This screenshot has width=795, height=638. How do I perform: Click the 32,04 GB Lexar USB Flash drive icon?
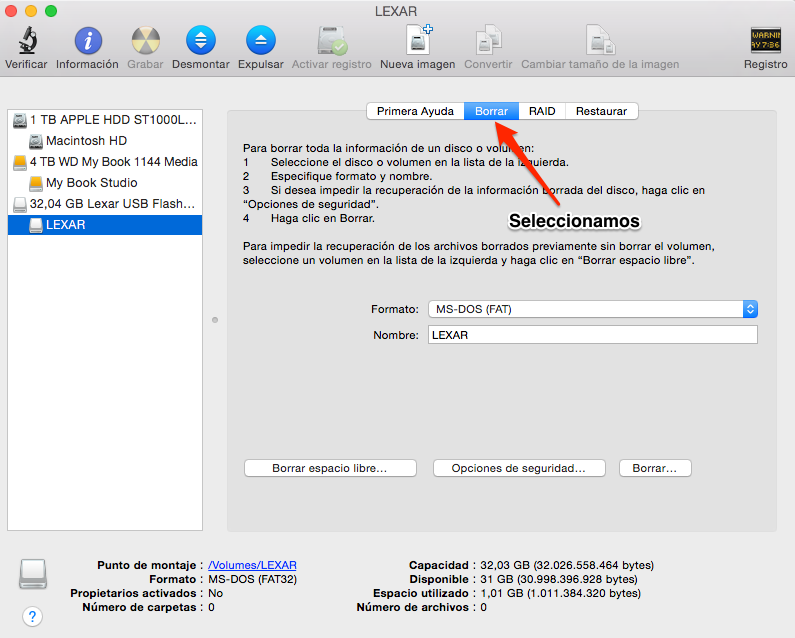[20, 204]
